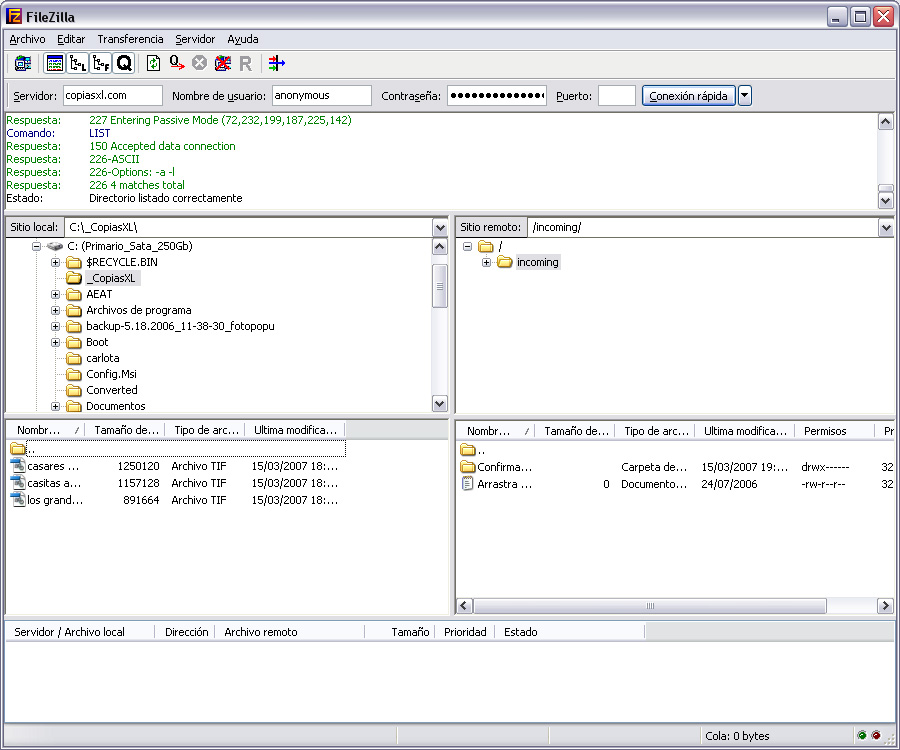Expand the $RECYCLE.BIN folder node
Screen dimensions: 900x750
click(x=56, y=262)
